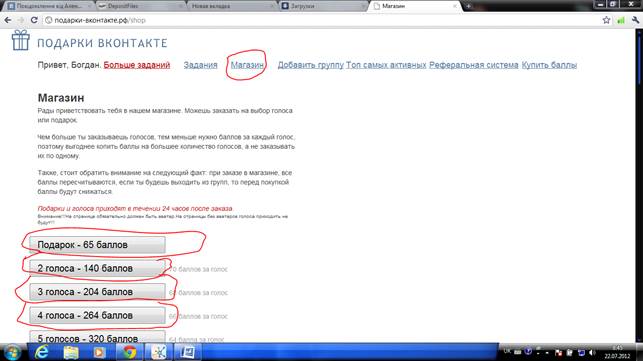Click the gift box site logo
The width and height of the screenshot is (643, 361).
[20, 40]
